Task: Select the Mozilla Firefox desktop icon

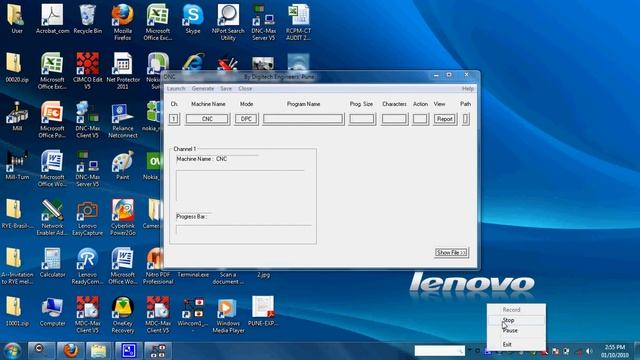Action: pos(122,22)
